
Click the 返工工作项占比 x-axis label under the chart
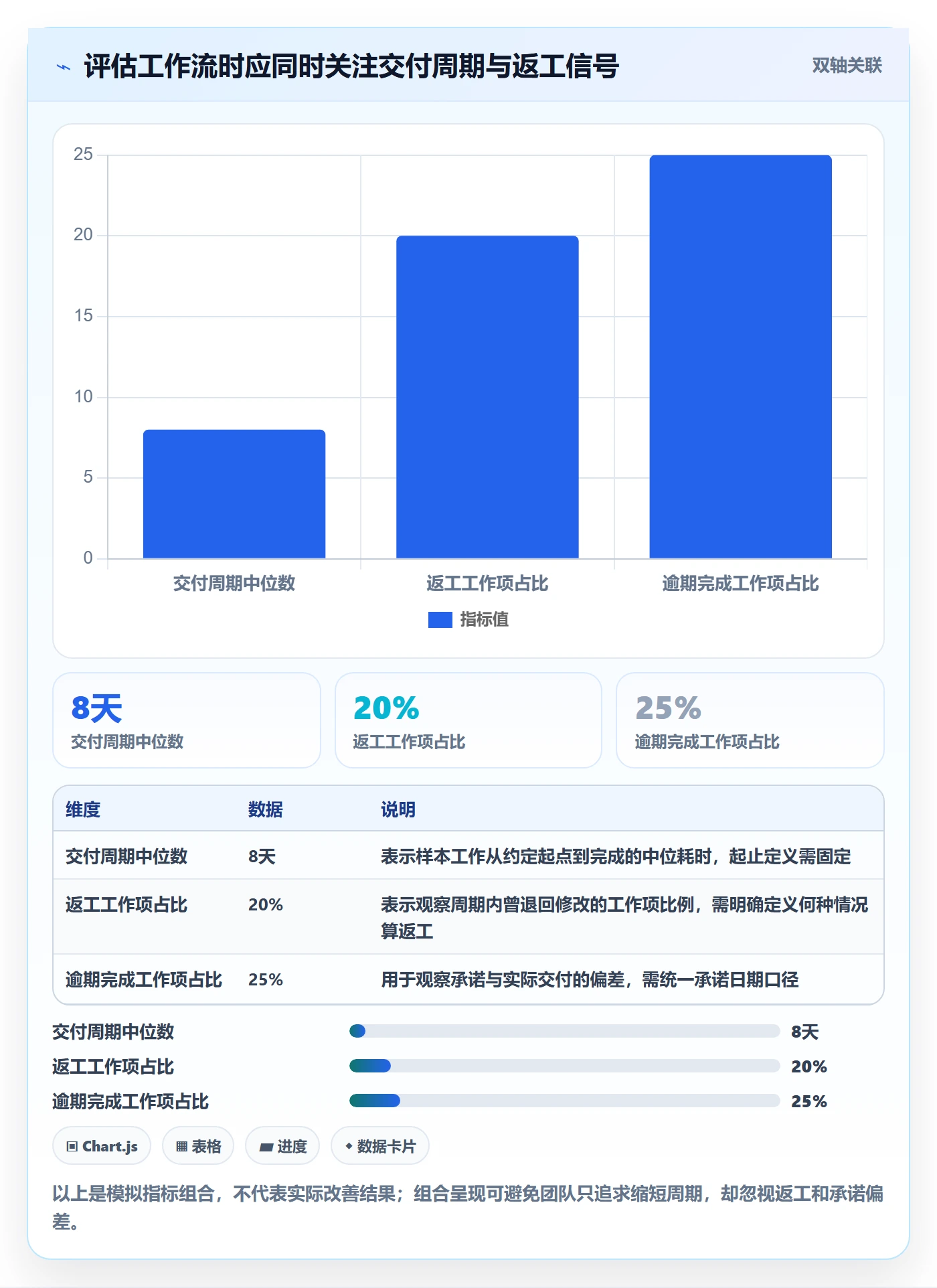(x=487, y=583)
